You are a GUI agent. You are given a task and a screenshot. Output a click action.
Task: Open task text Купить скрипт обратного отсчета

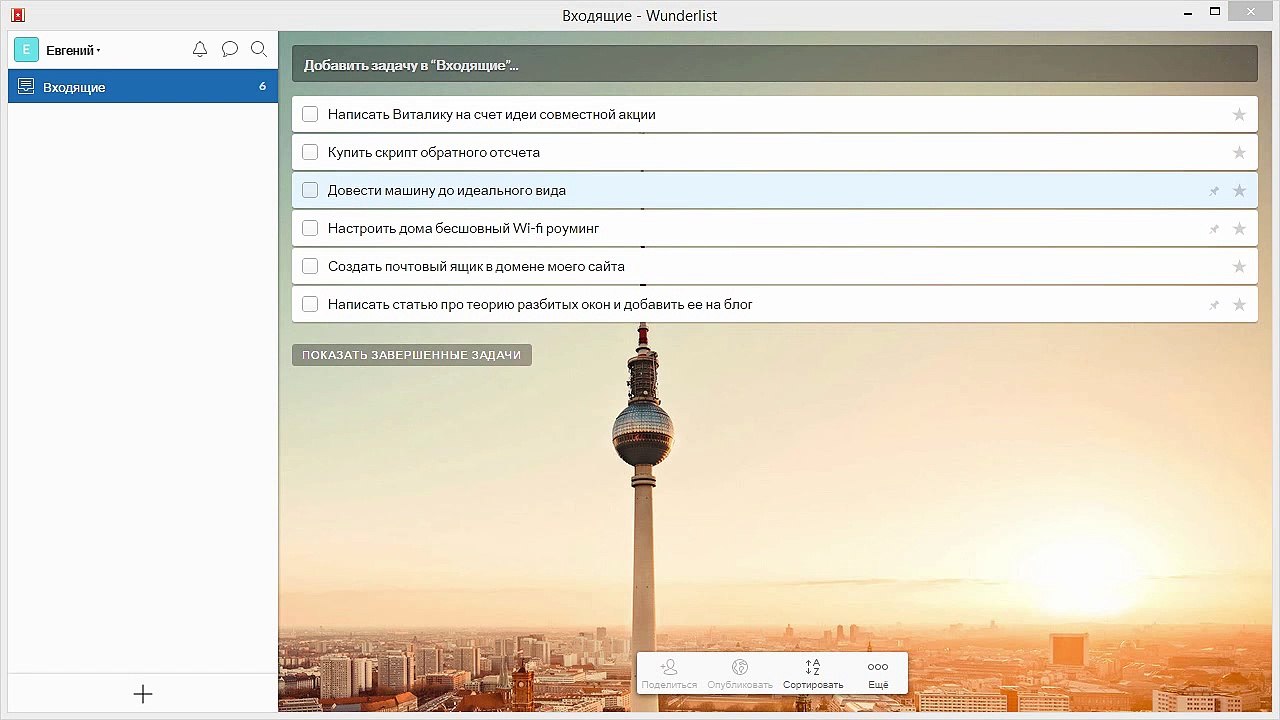point(434,152)
